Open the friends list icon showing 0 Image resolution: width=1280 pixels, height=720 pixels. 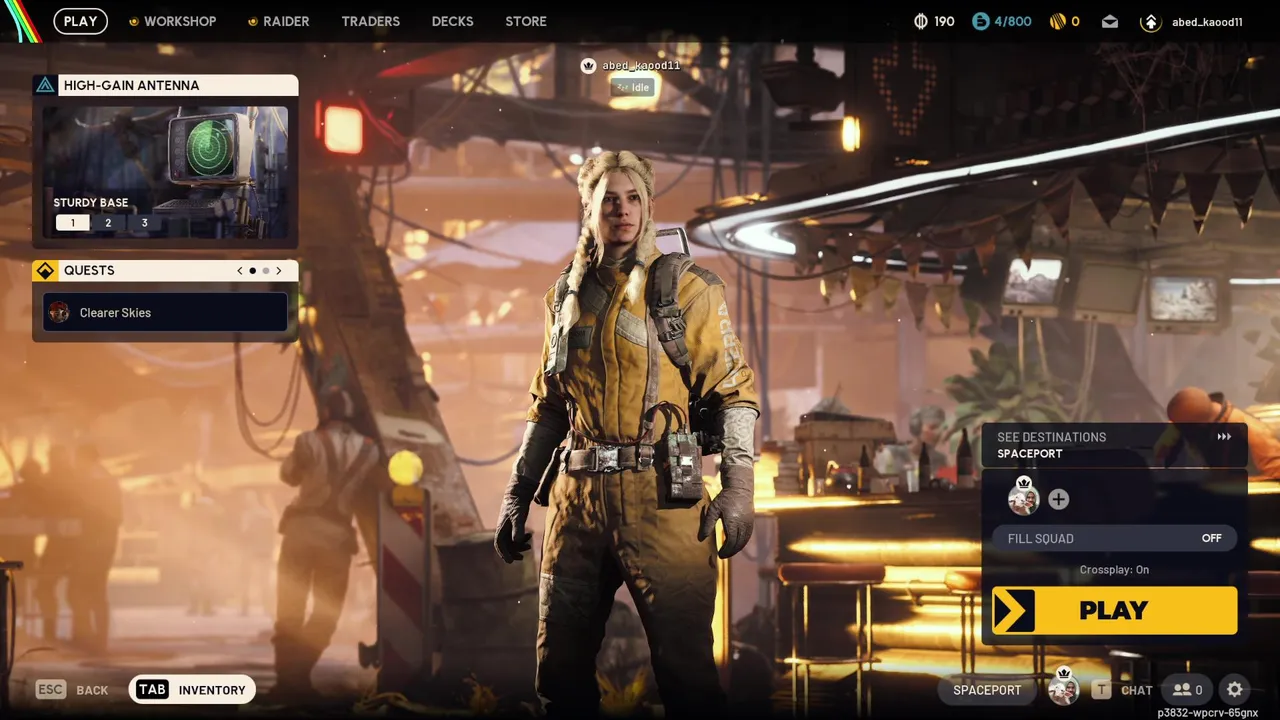(x=1188, y=690)
